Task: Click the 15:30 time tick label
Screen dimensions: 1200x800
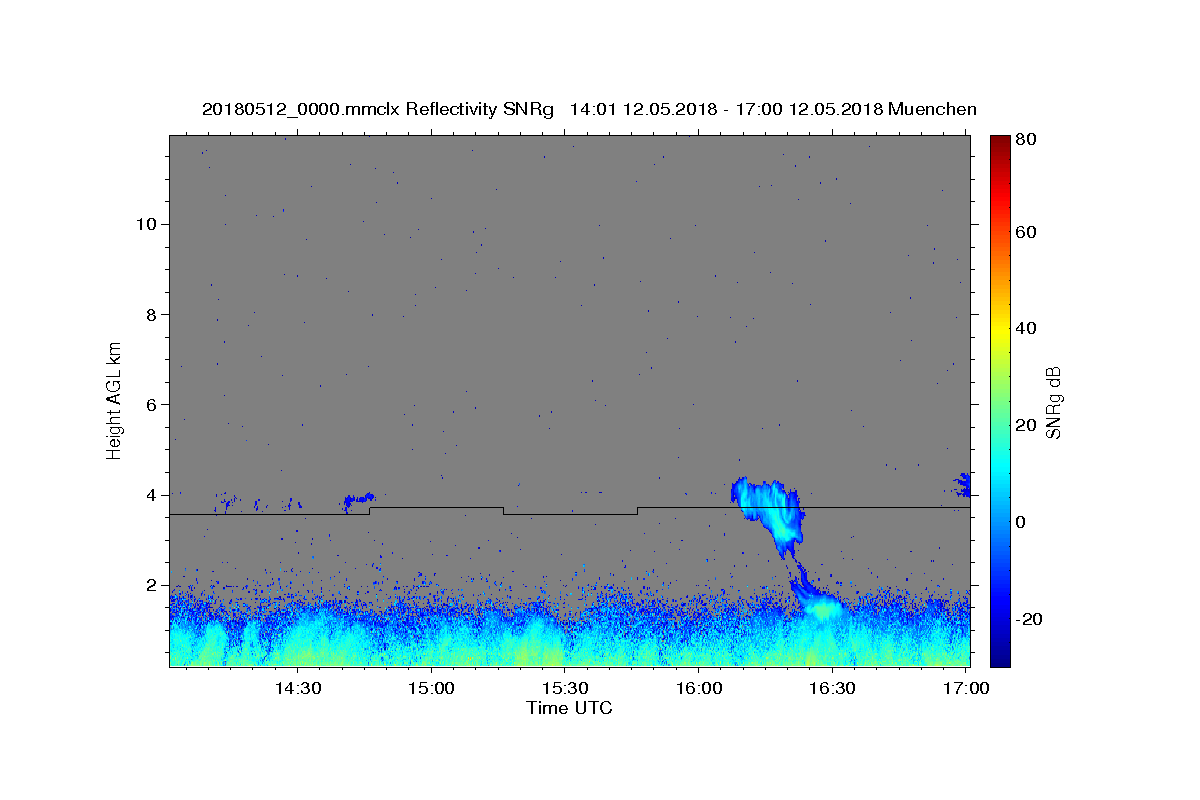Action: click(x=565, y=688)
